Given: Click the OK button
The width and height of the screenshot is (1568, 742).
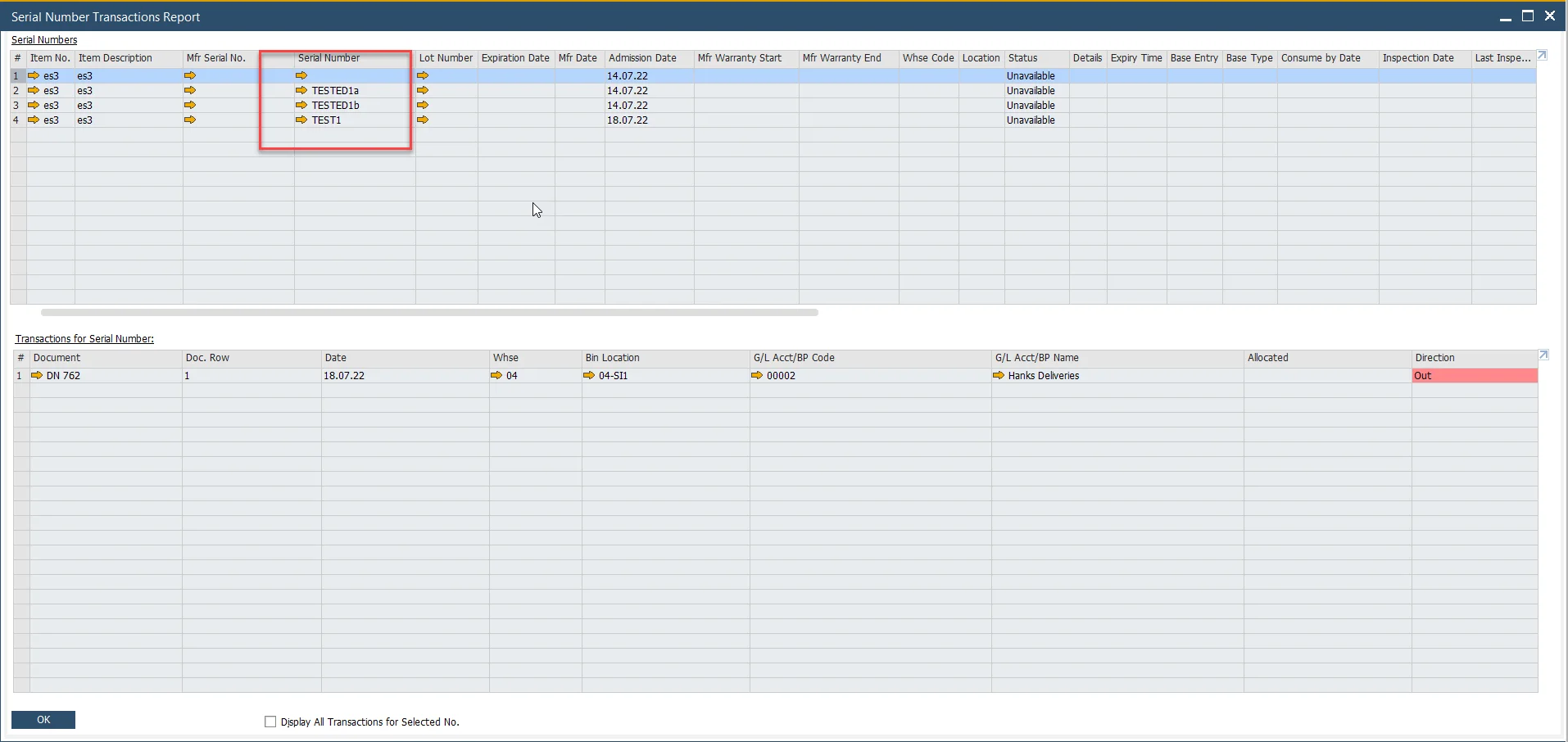Looking at the screenshot, I should [x=43, y=720].
